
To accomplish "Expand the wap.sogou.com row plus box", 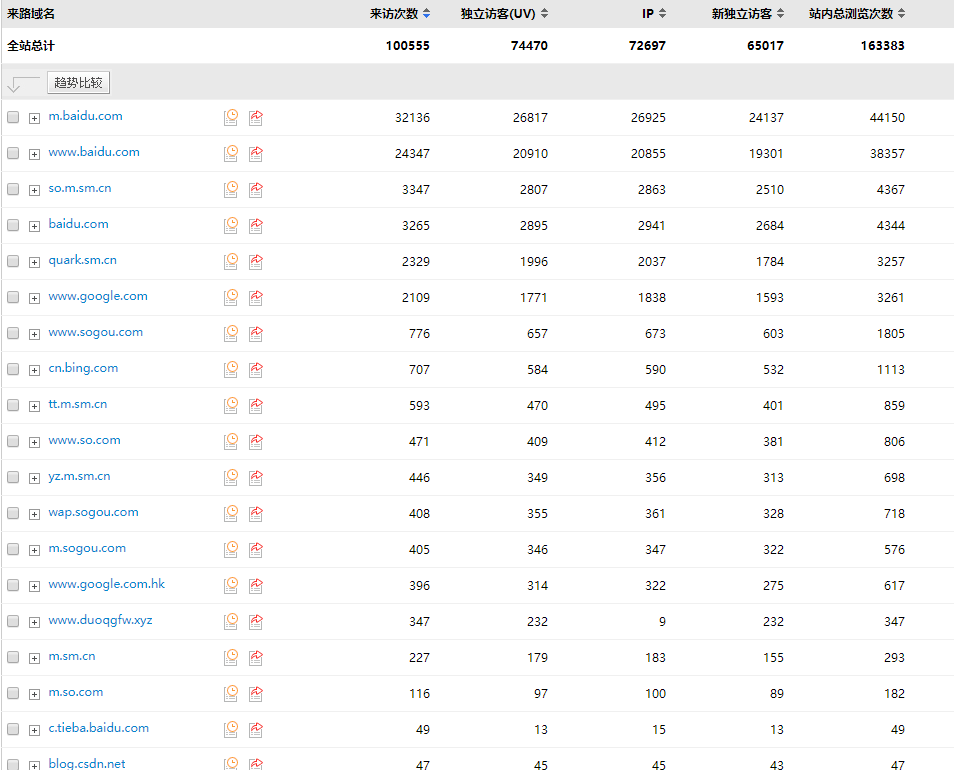I will point(35,515).
